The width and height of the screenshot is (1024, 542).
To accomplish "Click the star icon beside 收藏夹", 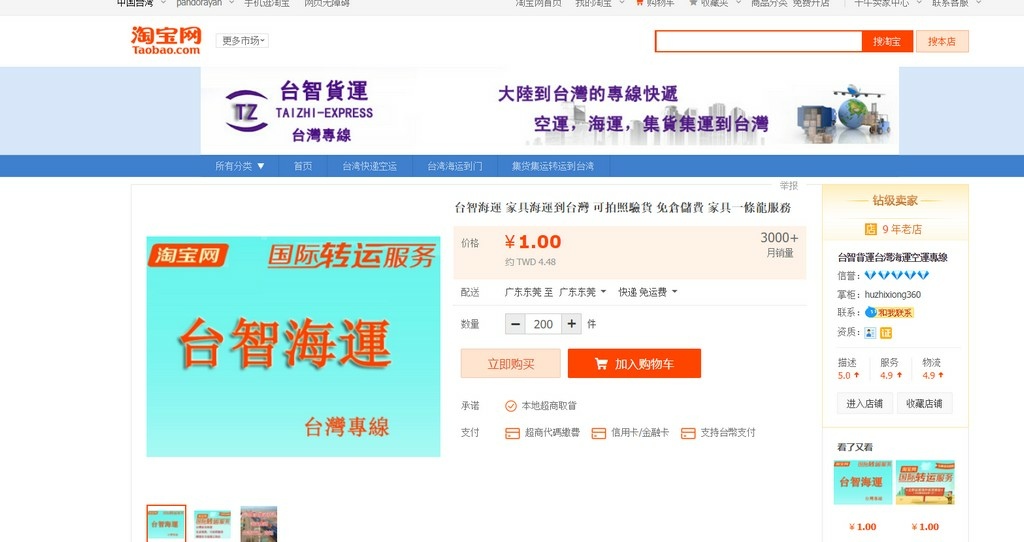I will [693, 3].
